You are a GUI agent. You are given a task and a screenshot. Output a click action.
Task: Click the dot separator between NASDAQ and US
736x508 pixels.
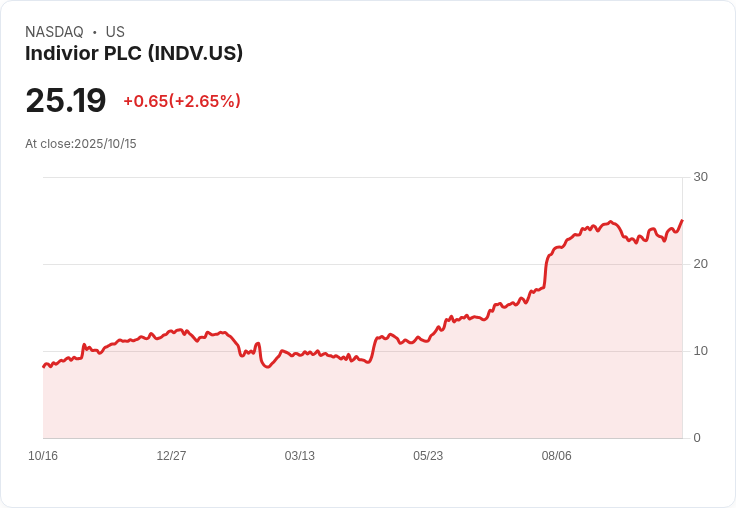94,32
